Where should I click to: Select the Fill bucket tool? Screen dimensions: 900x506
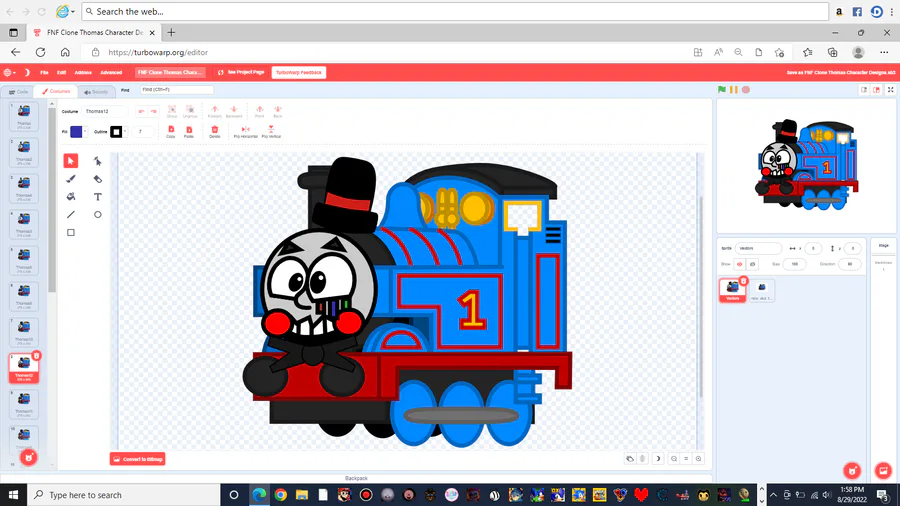pos(71,197)
